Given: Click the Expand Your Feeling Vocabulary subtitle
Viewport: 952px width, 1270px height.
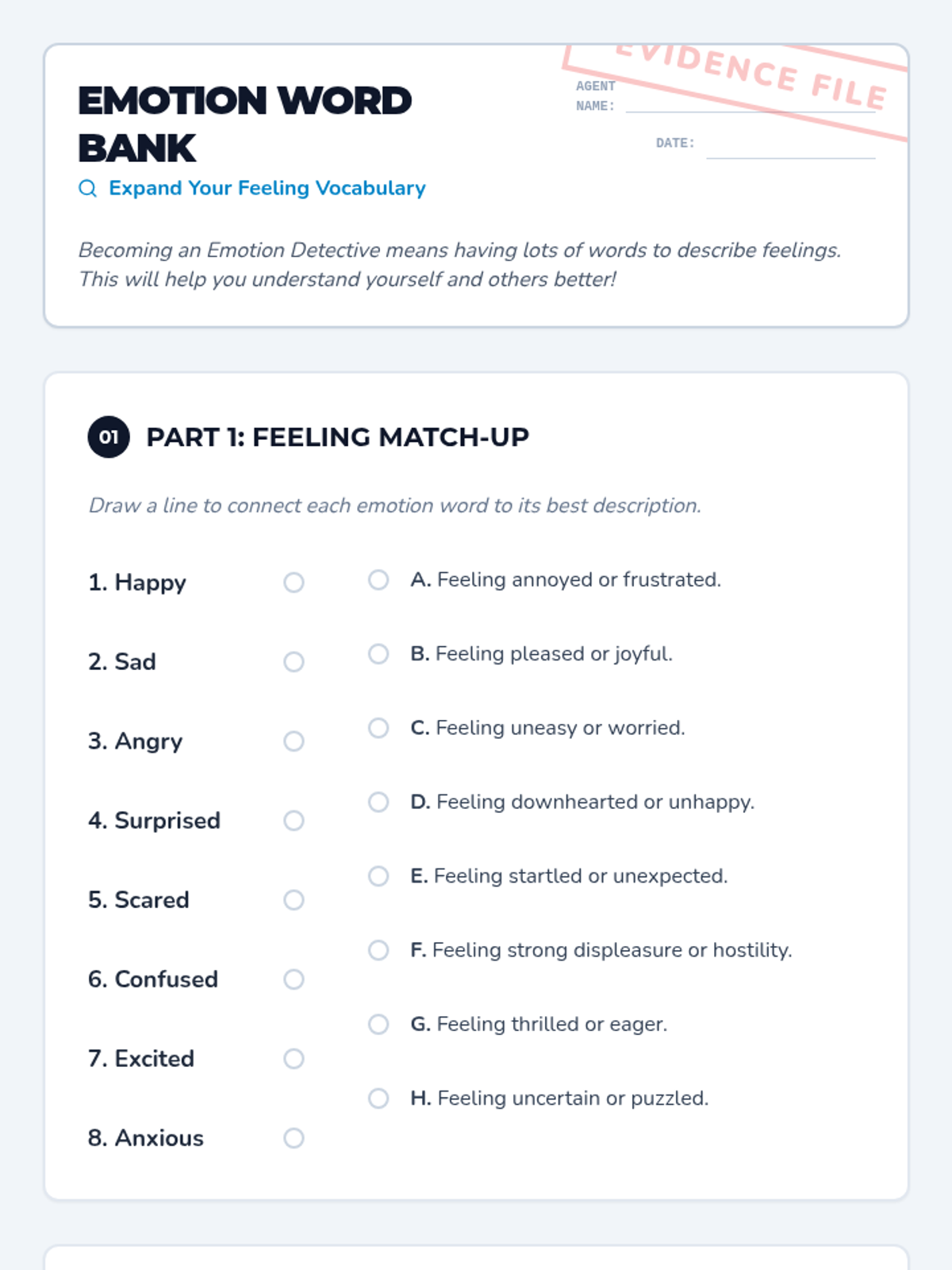Looking at the screenshot, I should 267,188.
